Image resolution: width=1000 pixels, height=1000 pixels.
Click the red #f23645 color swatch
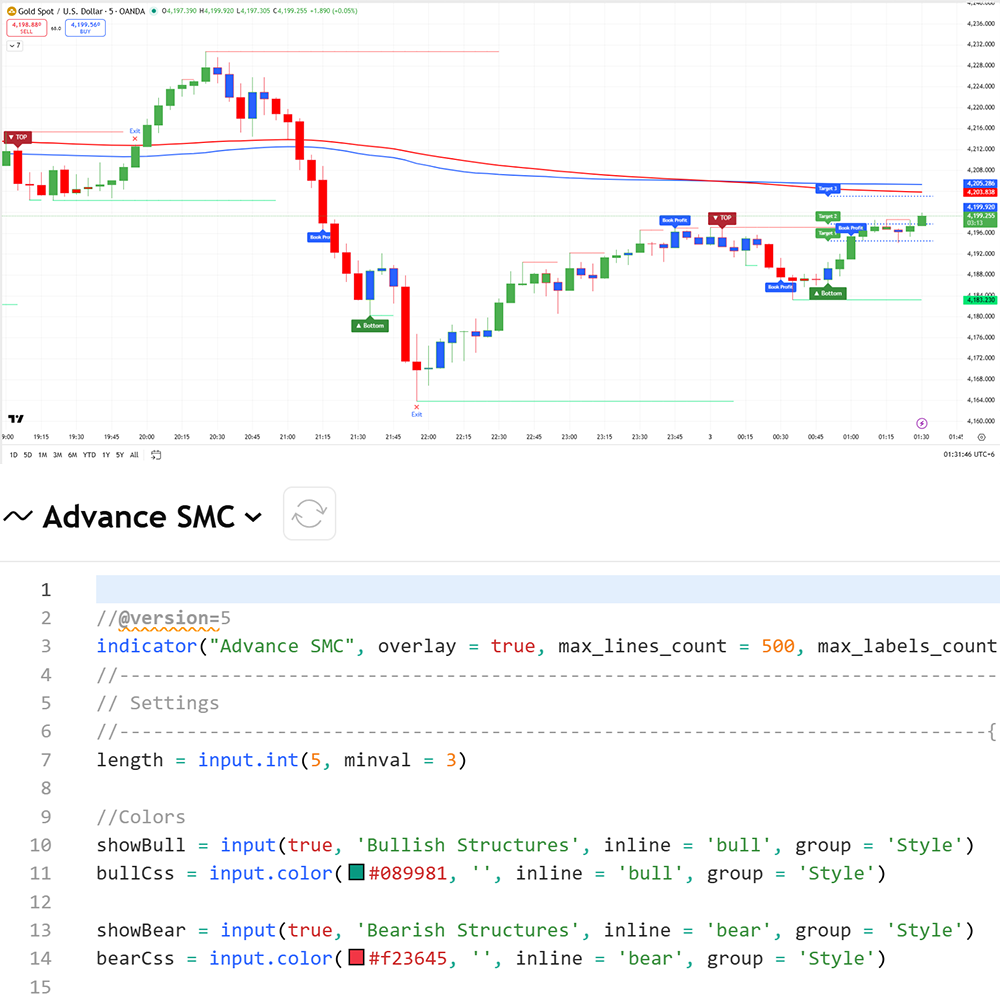point(356,959)
